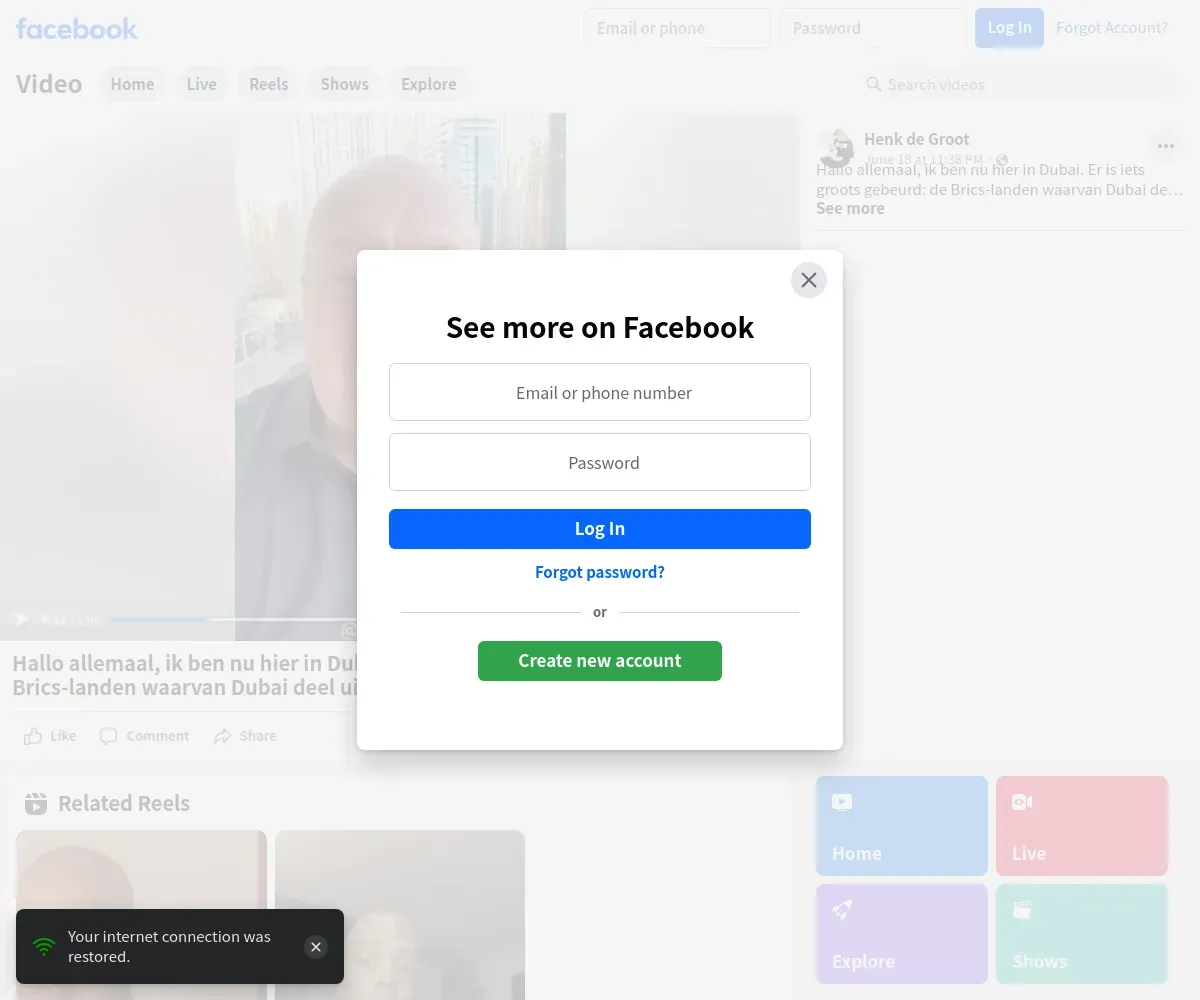Screen dimensions: 1200x1000
Task: Click the video player icon in Home tile
Action: coord(842,802)
